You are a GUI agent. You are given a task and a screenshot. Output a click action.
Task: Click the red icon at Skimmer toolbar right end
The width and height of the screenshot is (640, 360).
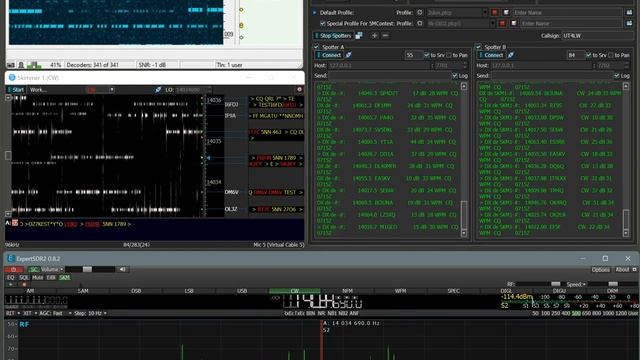pos(299,90)
